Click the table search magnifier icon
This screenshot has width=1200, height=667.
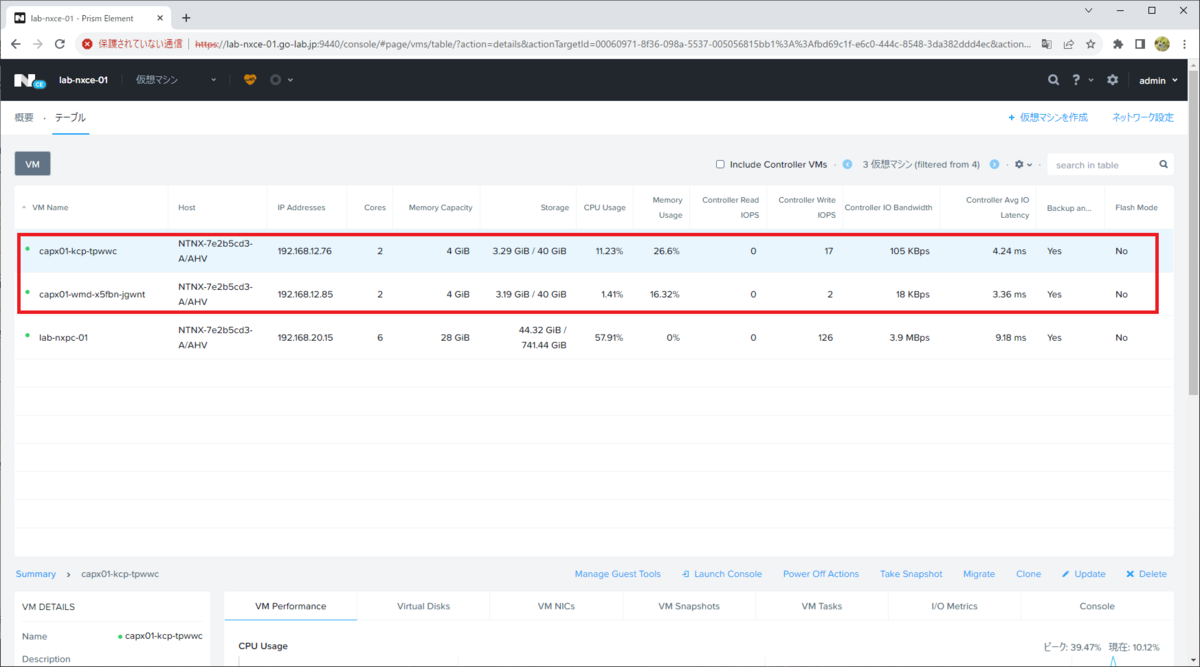(1164, 164)
